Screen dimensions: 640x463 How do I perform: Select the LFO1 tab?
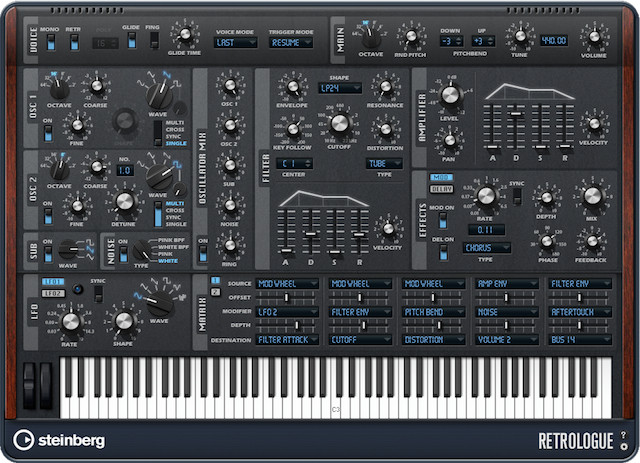[x=53, y=282]
